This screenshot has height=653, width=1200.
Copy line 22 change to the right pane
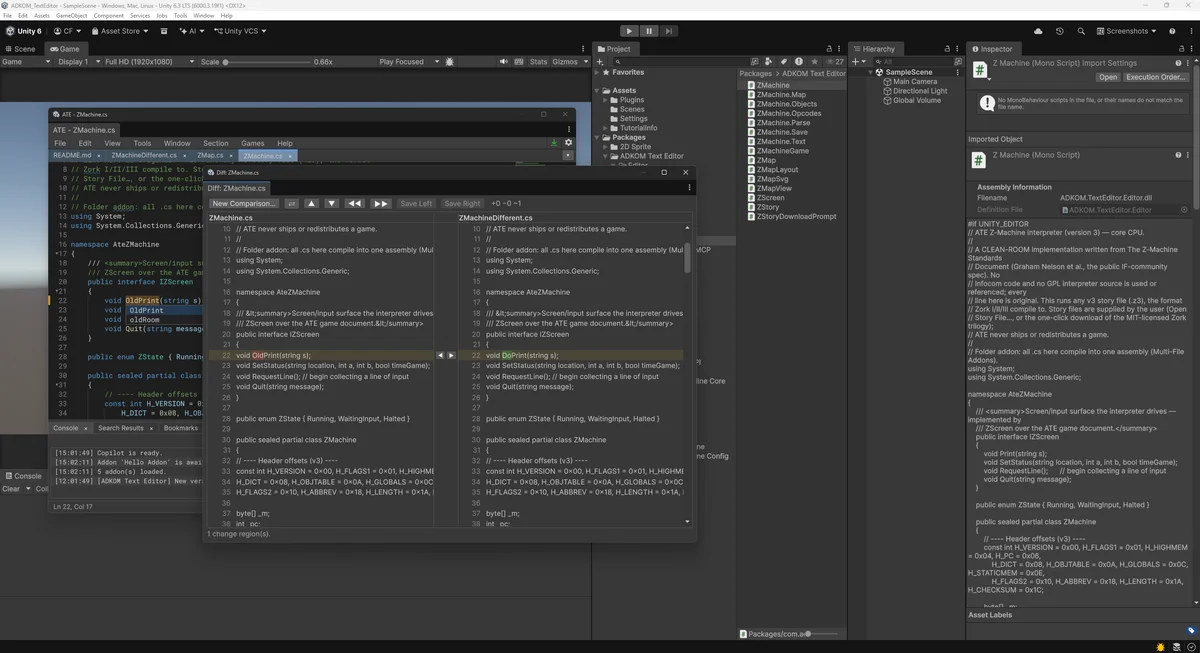pos(451,355)
